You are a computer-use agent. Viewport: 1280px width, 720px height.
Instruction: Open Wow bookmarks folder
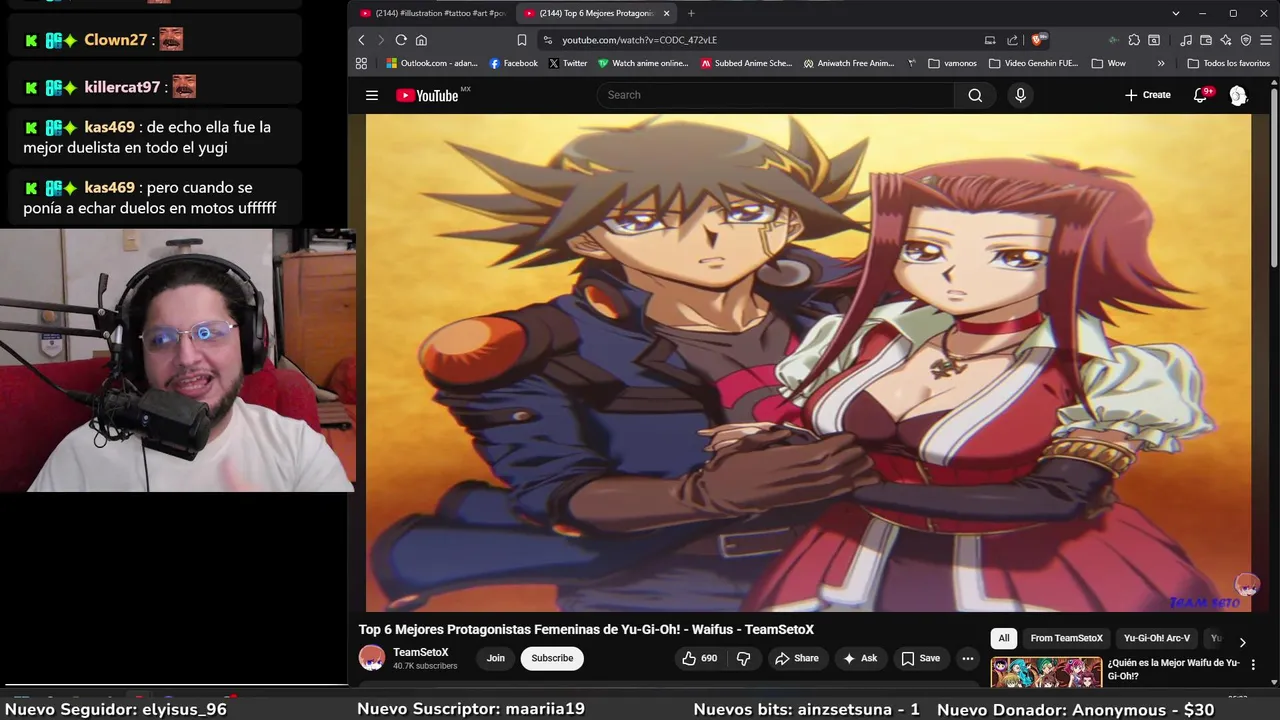pos(1109,63)
